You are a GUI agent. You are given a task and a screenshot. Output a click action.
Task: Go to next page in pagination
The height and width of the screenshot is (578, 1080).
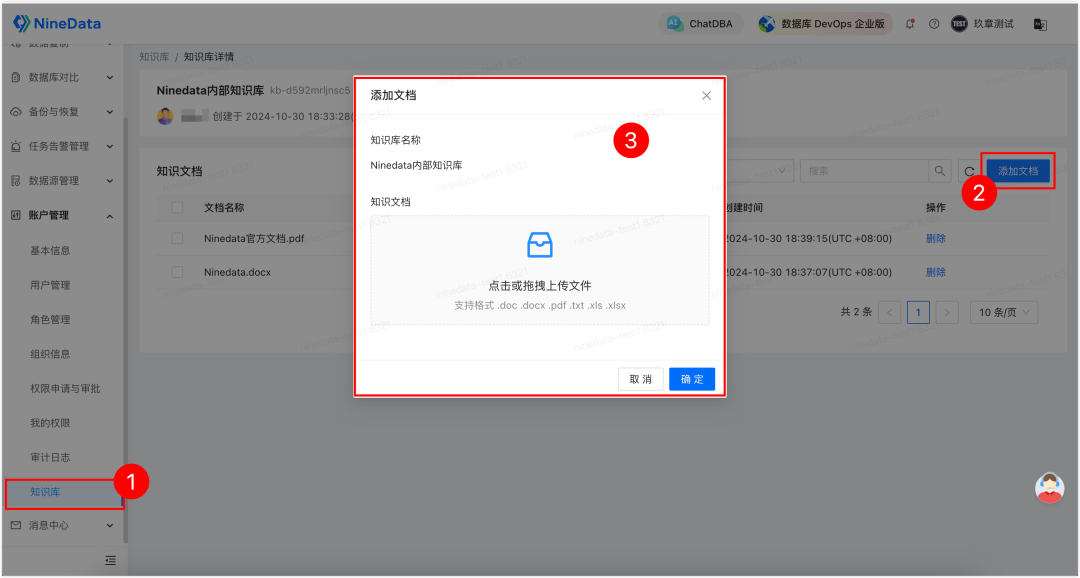coord(947,313)
